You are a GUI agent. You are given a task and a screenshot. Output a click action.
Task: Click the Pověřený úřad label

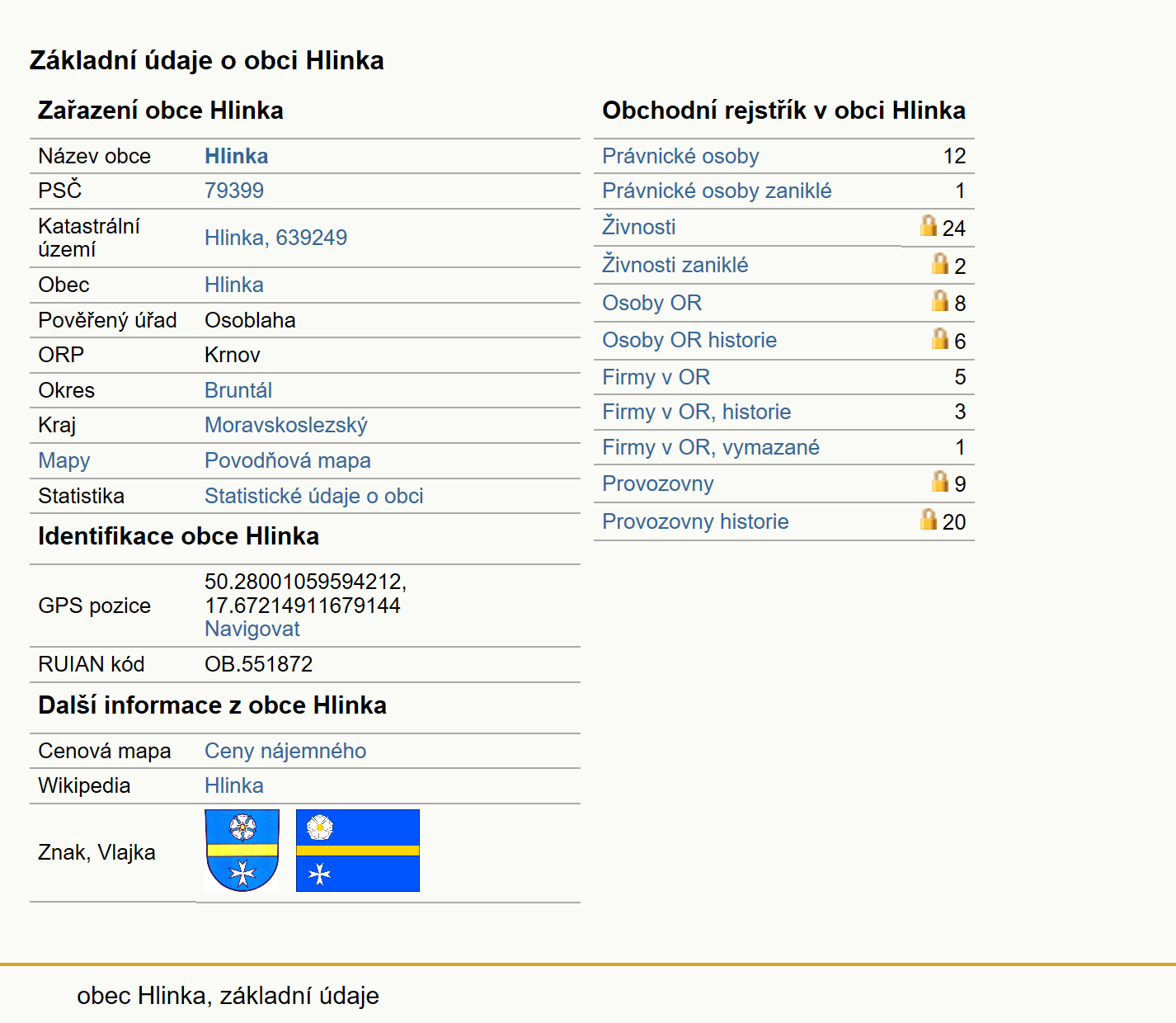(108, 320)
